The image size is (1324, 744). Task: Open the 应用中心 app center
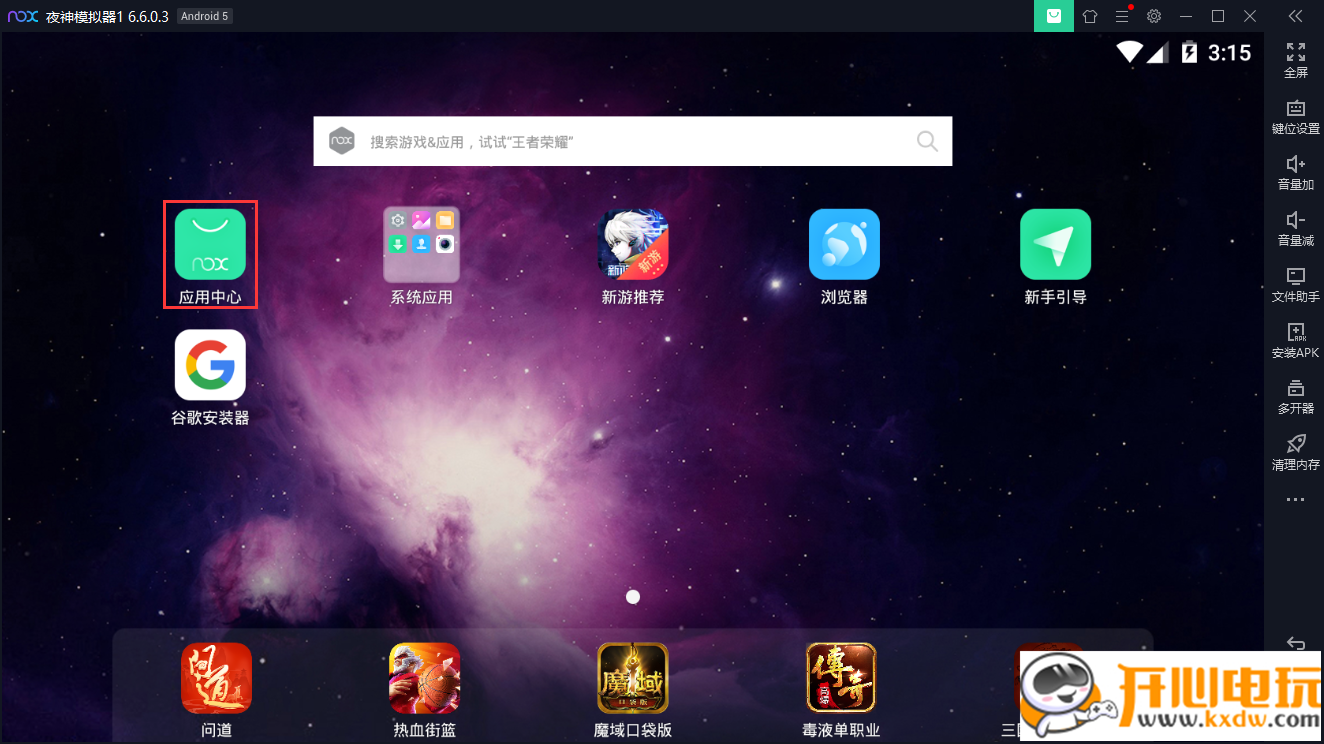pyautogui.click(x=210, y=245)
